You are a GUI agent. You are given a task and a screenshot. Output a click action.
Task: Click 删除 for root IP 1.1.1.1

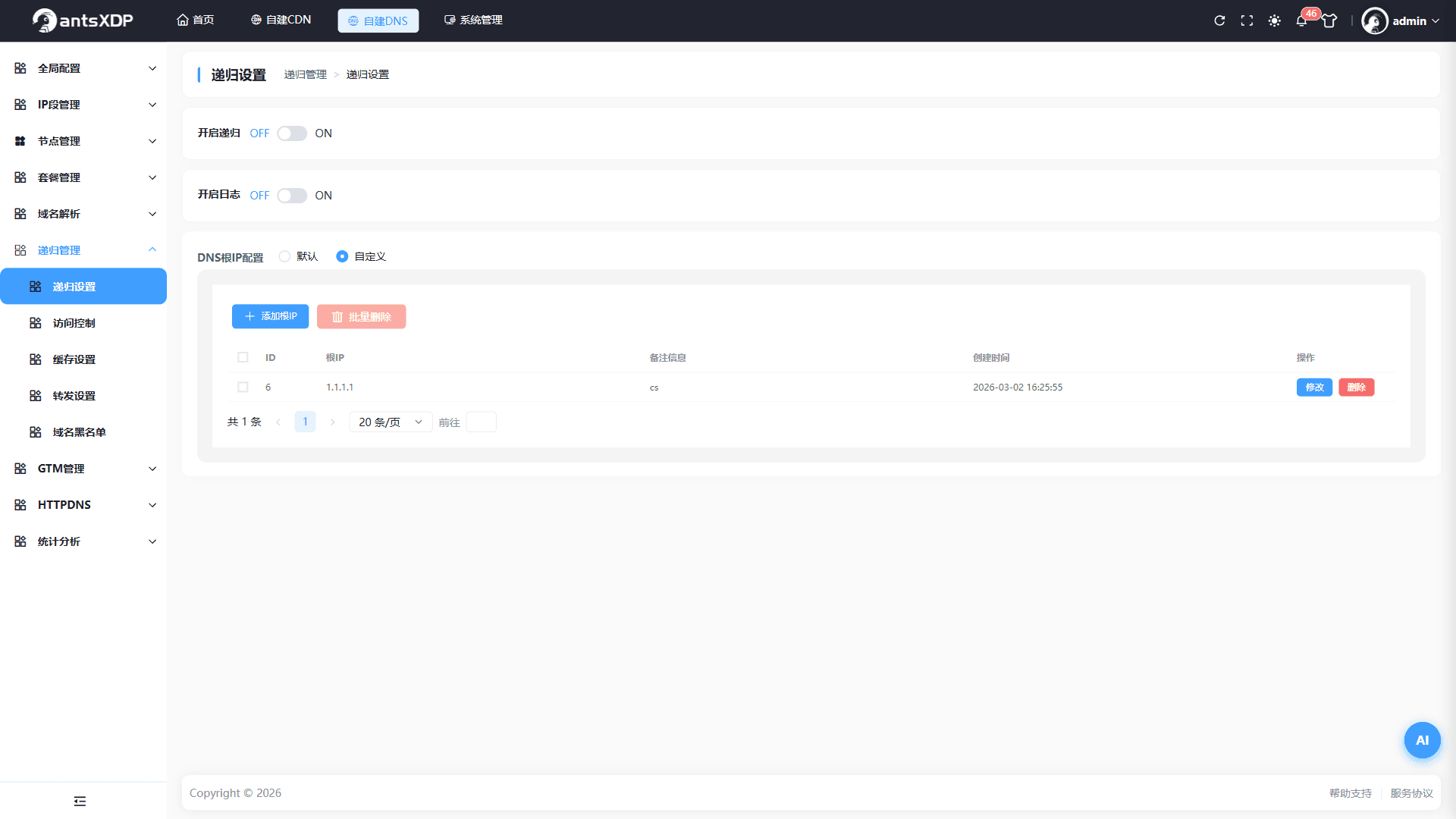pos(1356,387)
